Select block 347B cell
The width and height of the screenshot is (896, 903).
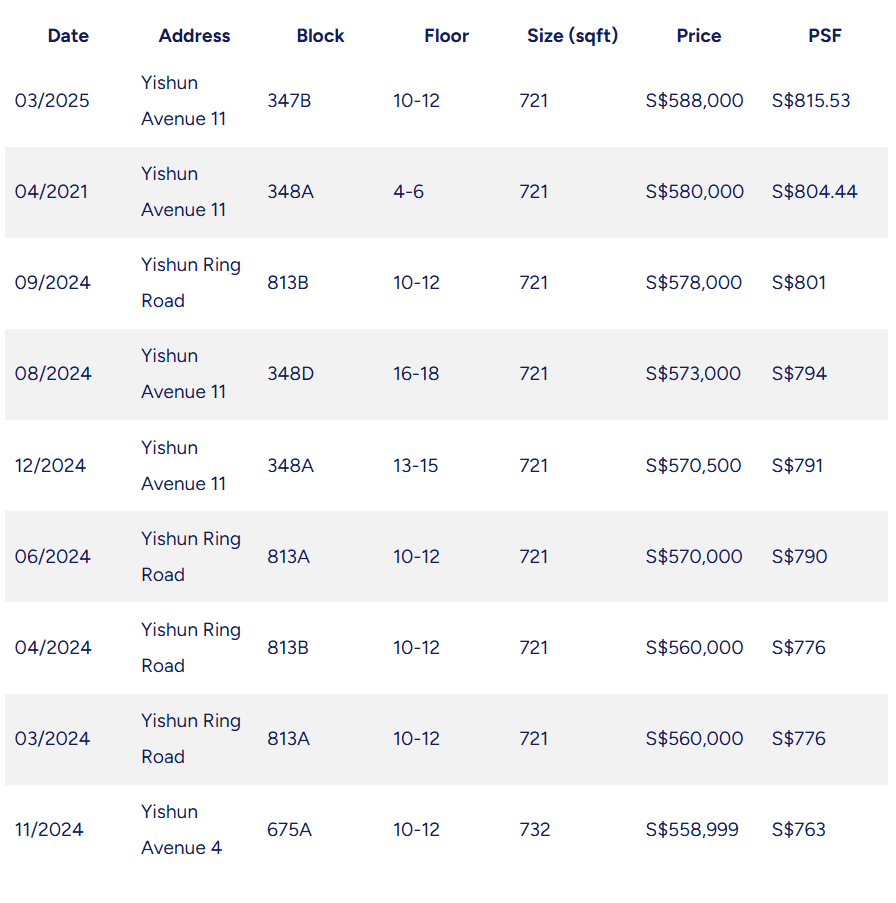point(289,101)
